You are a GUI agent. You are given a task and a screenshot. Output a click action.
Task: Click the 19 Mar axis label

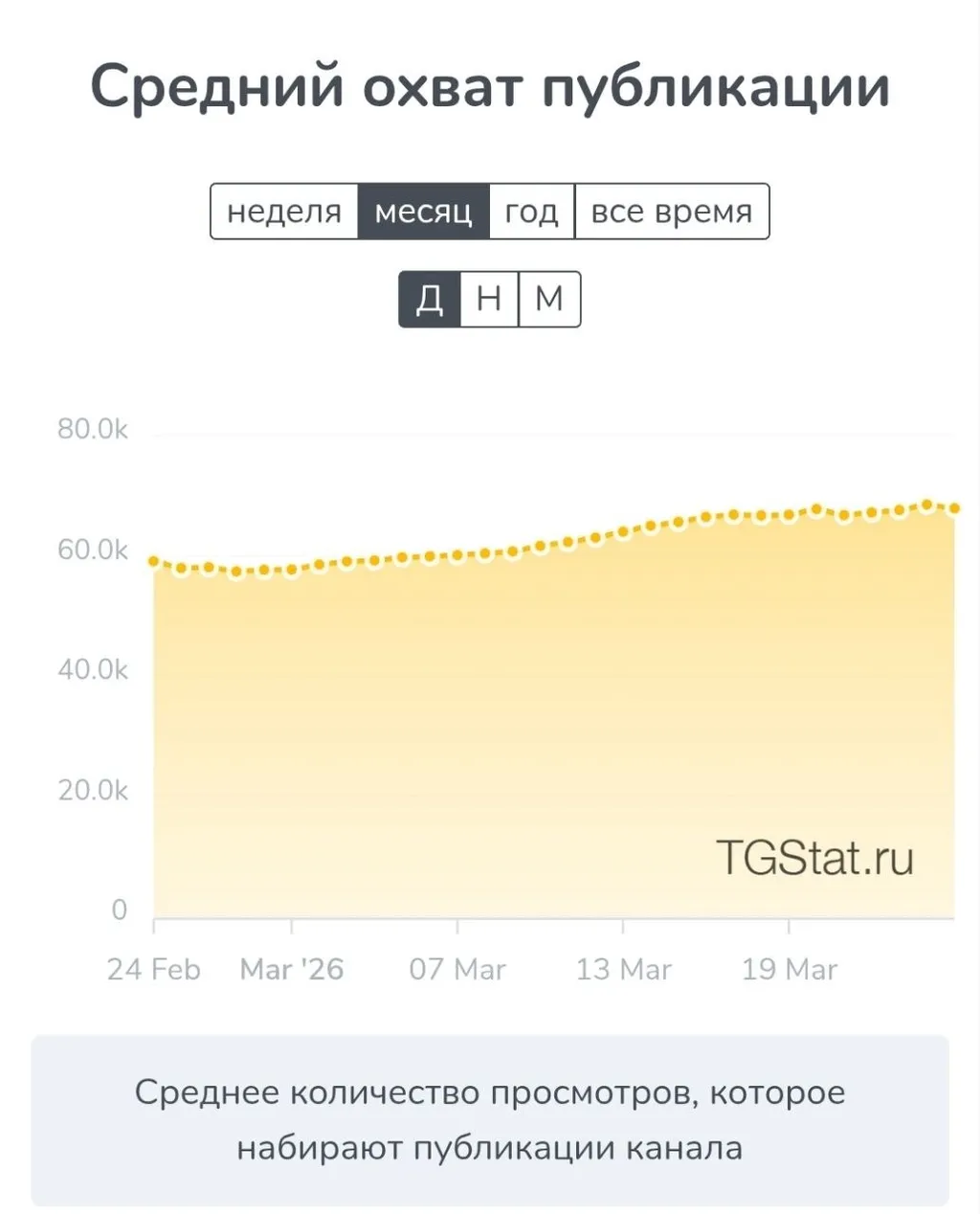click(790, 969)
